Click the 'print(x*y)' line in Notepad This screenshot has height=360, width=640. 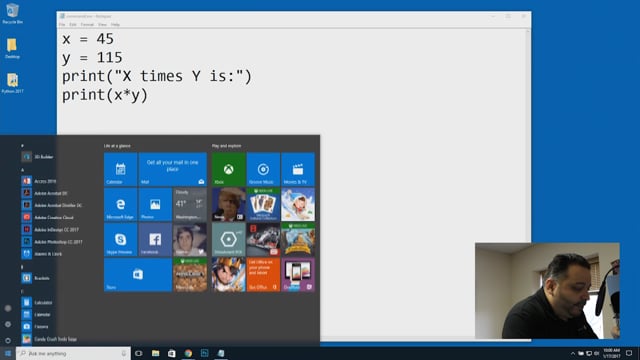pyautogui.click(x=105, y=95)
